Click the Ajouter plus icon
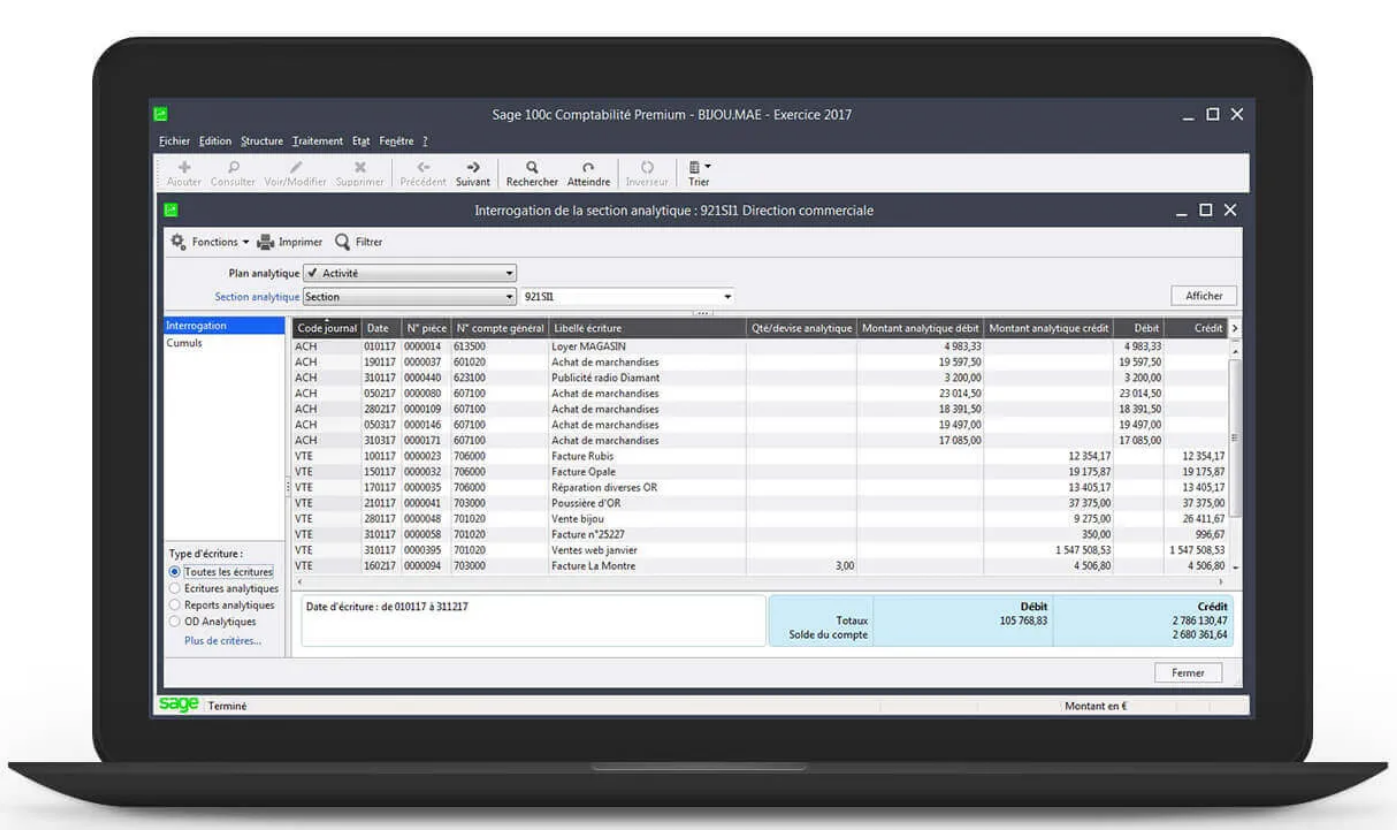The image size is (1397, 830). click(x=182, y=170)
